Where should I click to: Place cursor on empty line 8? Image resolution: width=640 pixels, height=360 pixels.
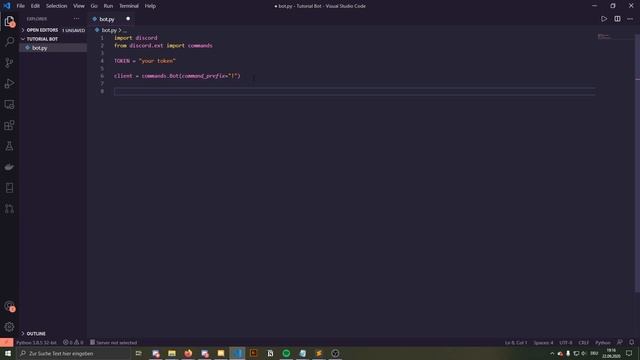point(354,91)
